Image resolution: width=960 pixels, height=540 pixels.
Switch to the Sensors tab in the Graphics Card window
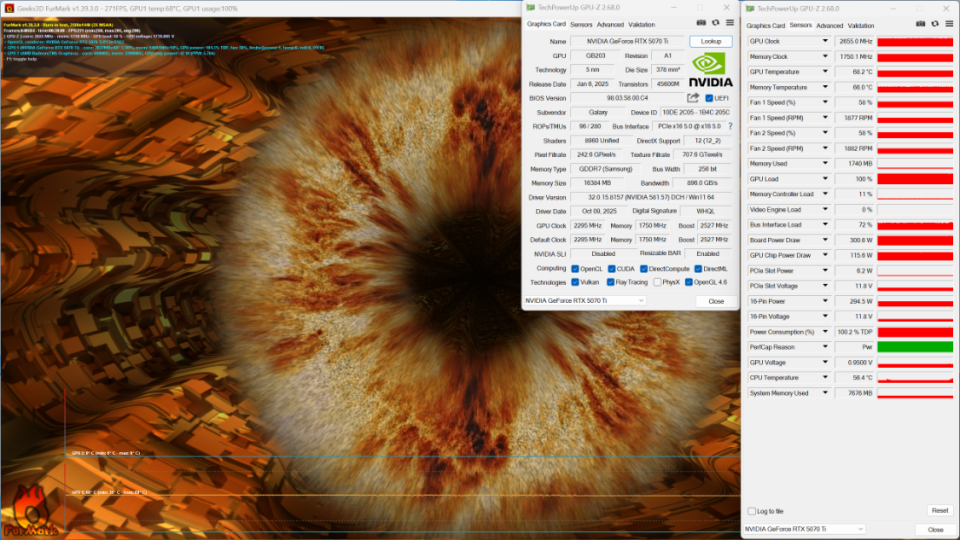(x=581, y=24)
